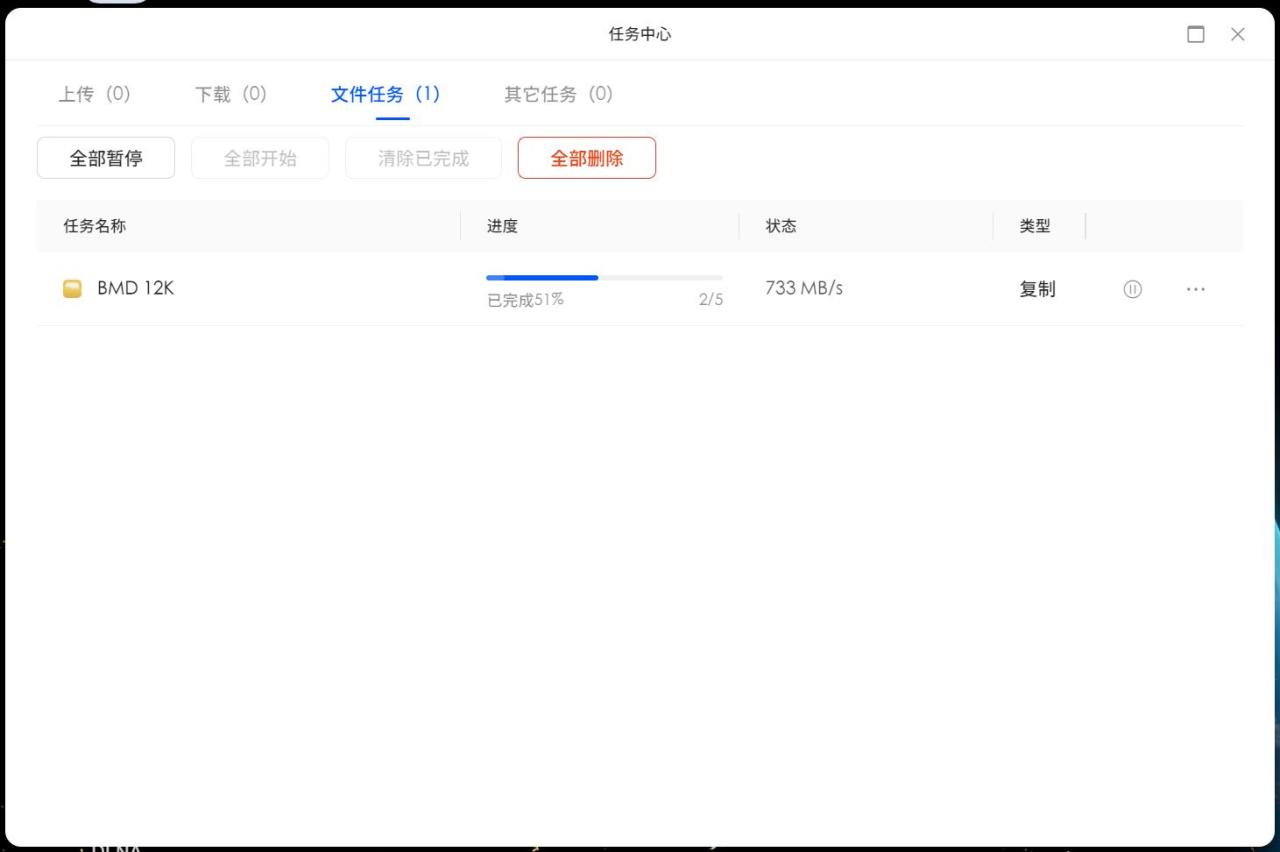
Task: Click the 733 MB/s transfer speed
Action: pyautogui.click(x=804, y=288)
